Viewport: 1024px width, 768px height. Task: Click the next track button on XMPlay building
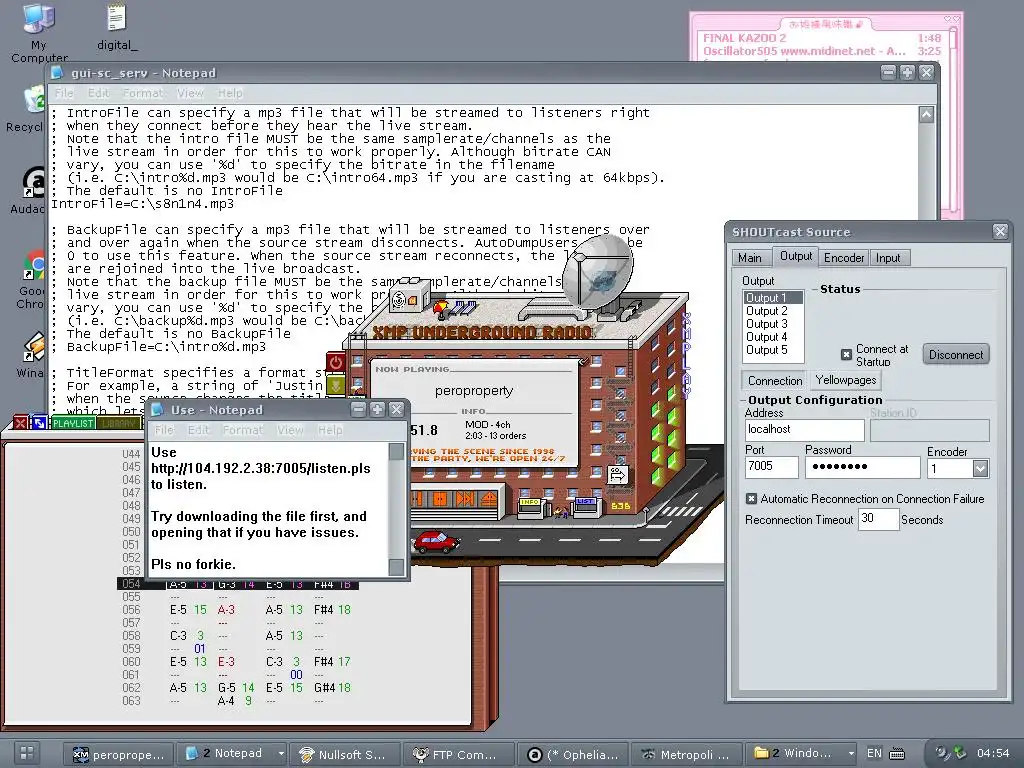[464, 499]
